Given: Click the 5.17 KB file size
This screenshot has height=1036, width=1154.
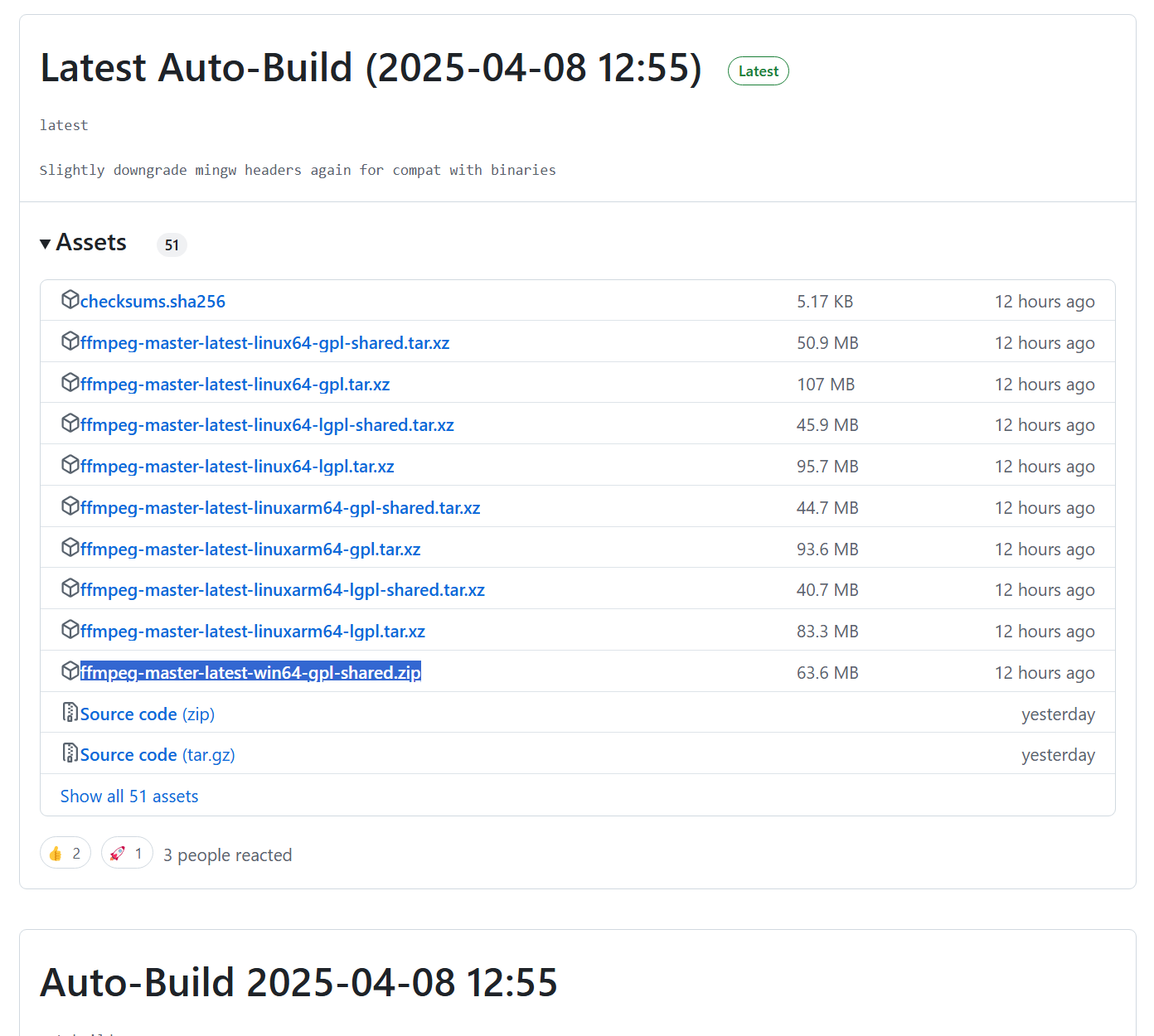Looking at the screenshot, I should click(x=825, y=302).
